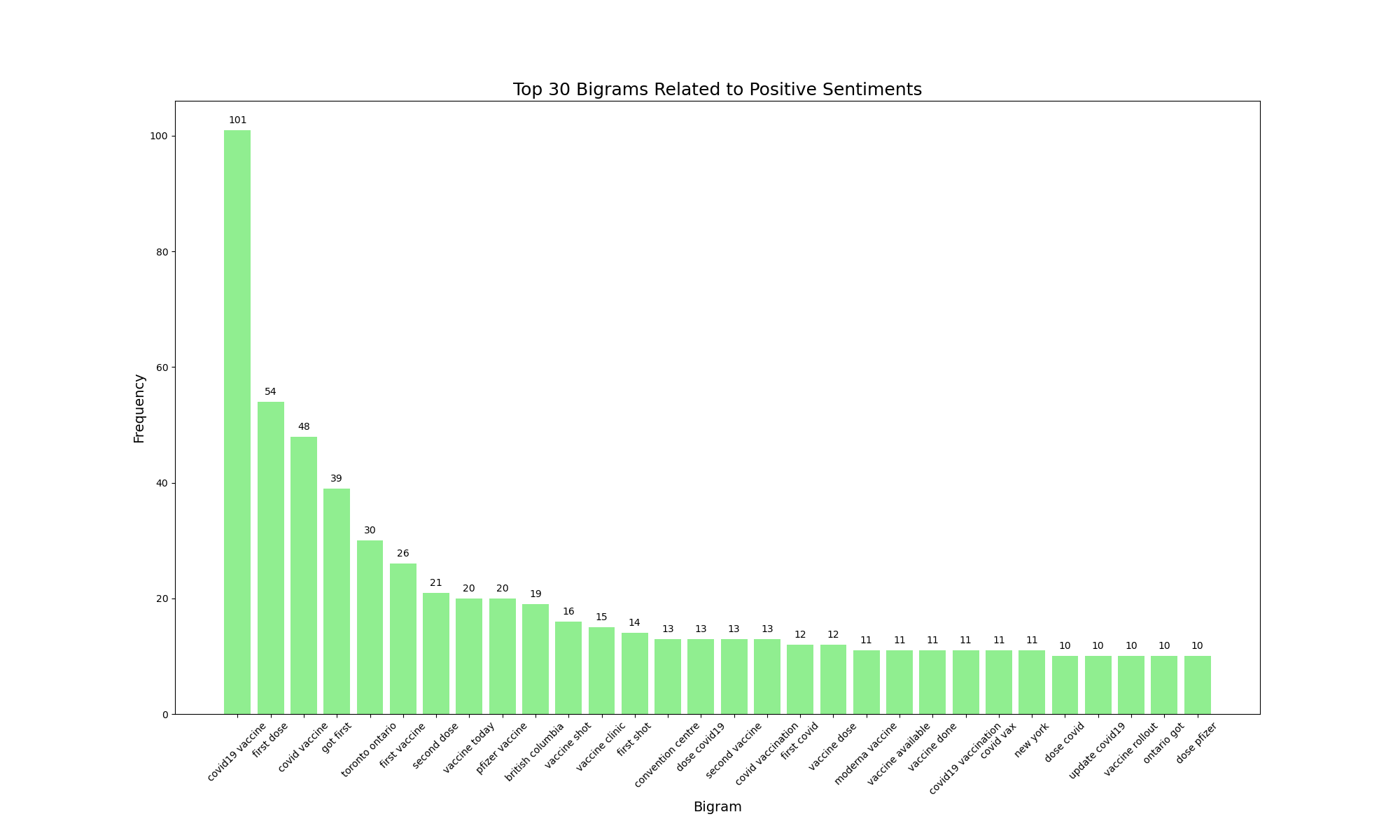
Task: Click the dose pfizer bar at far right
Action: coord(1197,685)
